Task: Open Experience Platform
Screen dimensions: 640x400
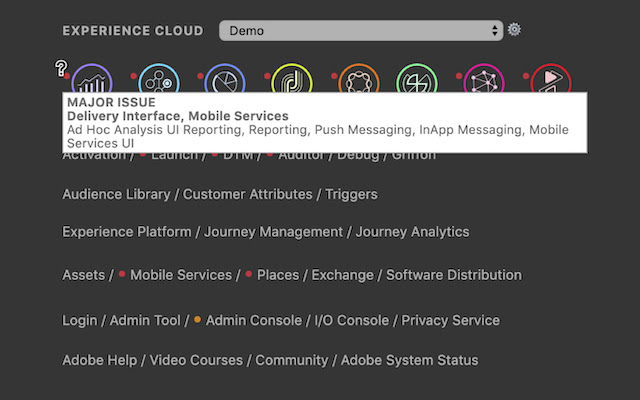Action: point(127,232)
